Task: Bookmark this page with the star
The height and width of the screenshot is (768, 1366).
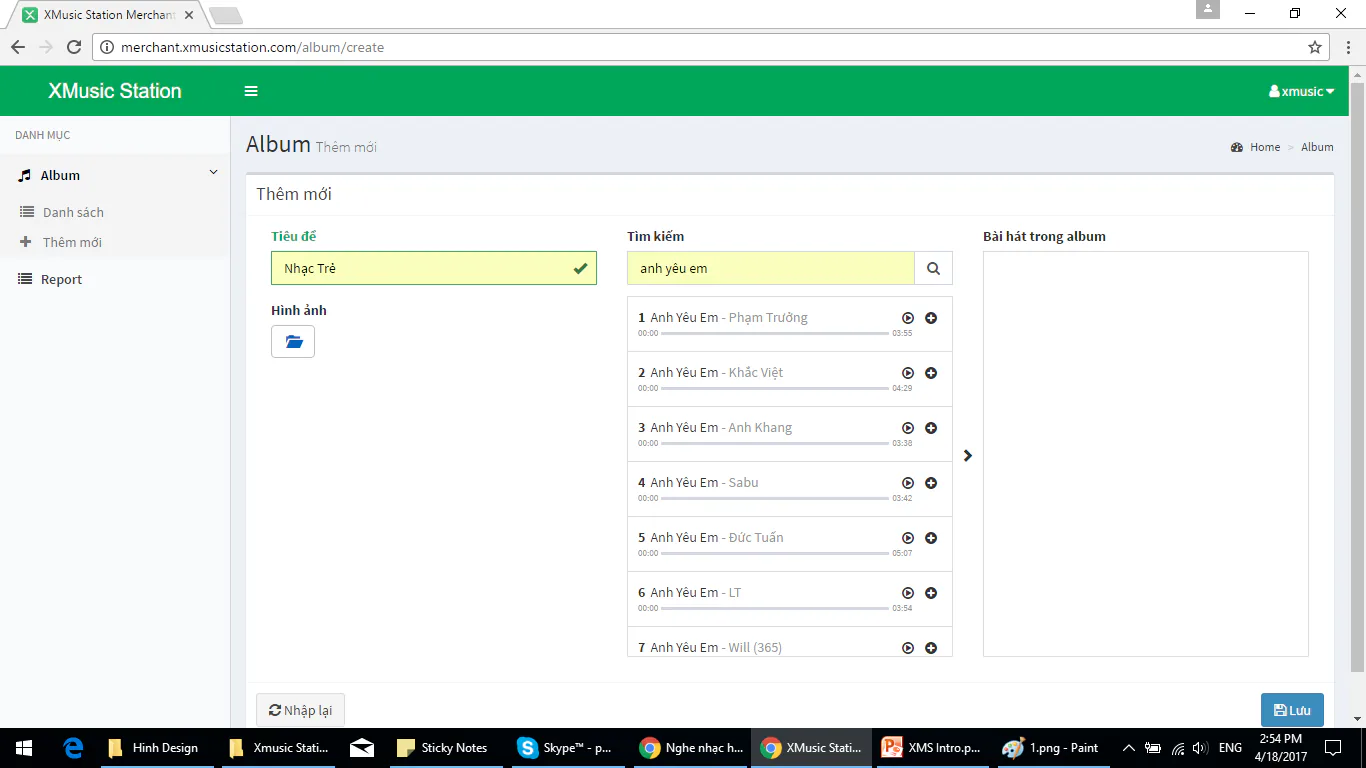Action: [x=1315, y=47]
